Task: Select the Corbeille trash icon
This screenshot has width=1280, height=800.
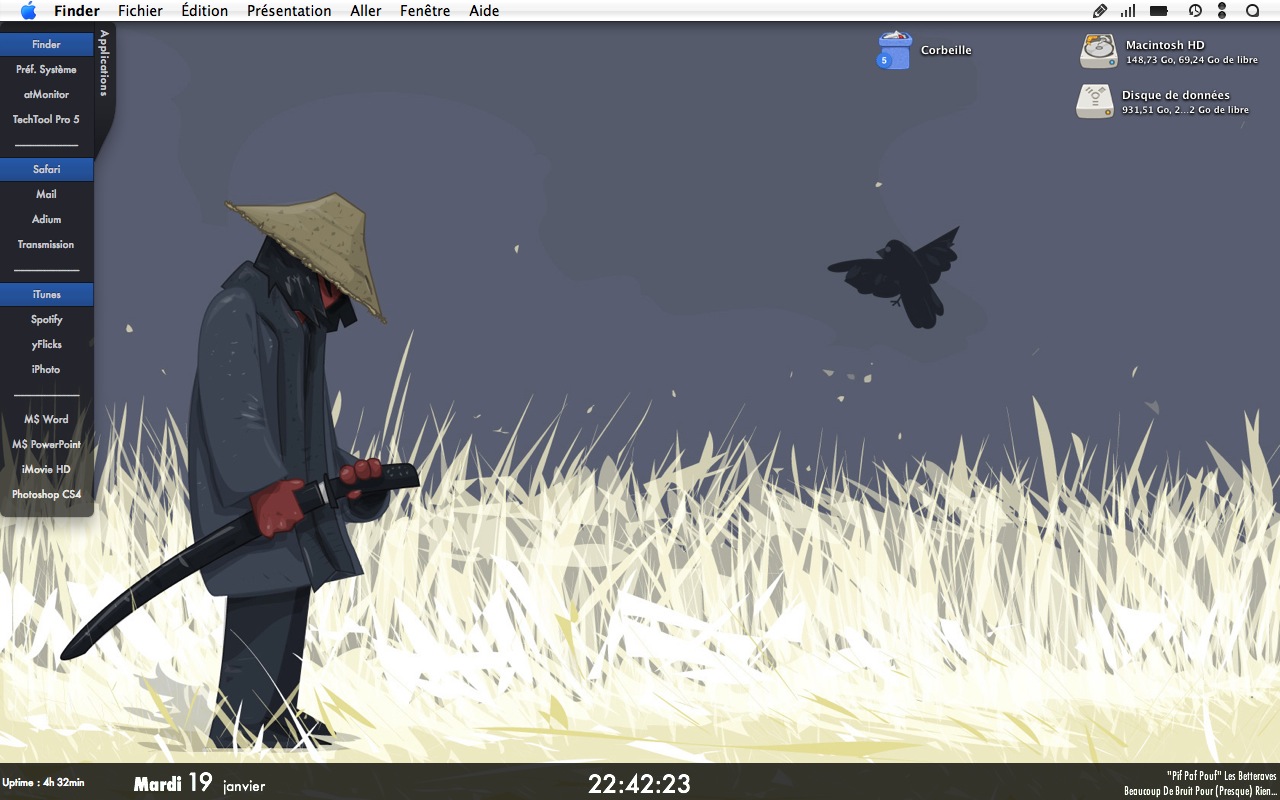Action: 894,50
